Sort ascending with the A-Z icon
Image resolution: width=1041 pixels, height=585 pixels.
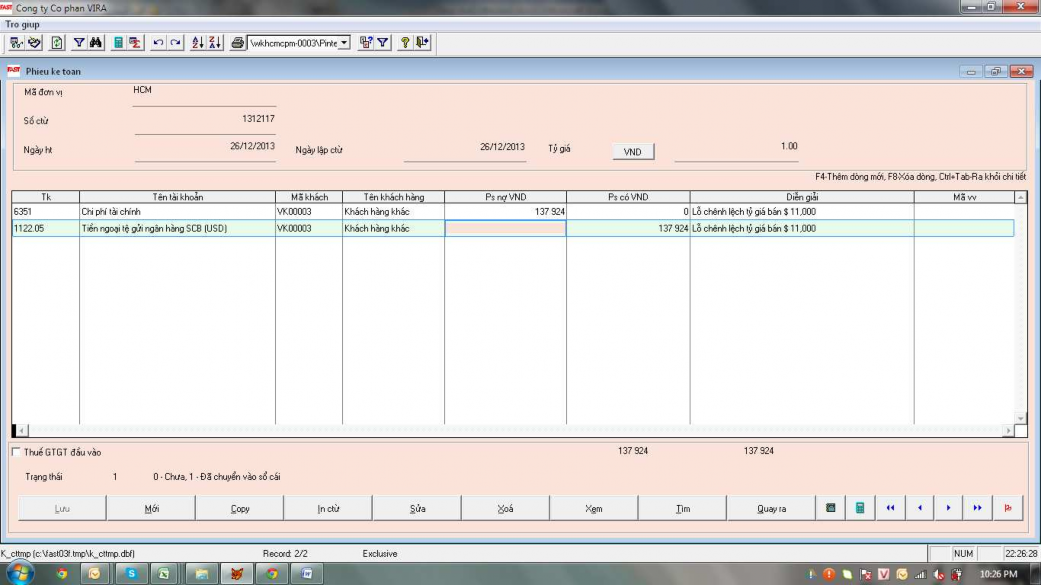(x=197, y=43)
